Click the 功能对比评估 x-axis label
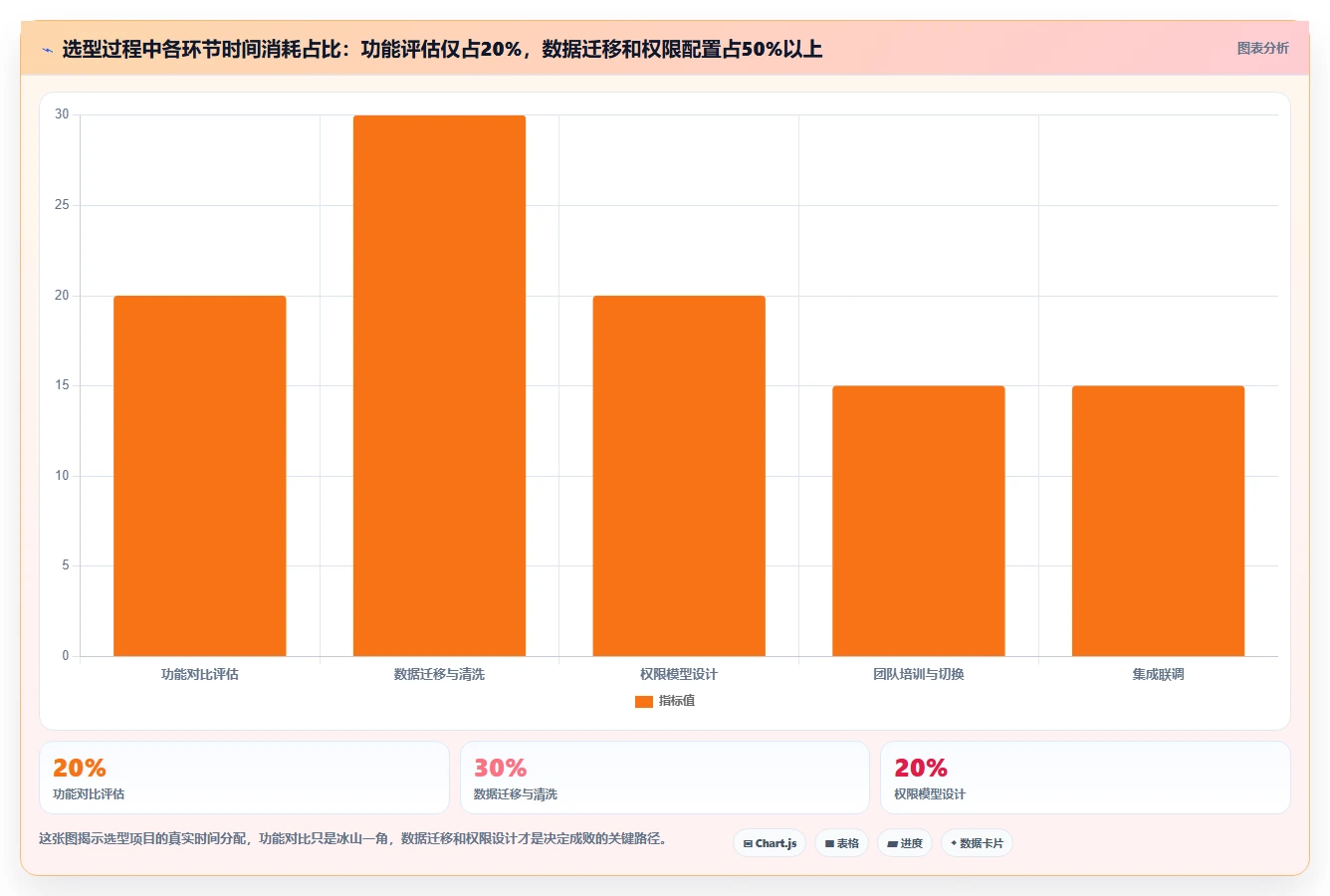This screenshot has width=1330, height=896. [x=199, y=674]
